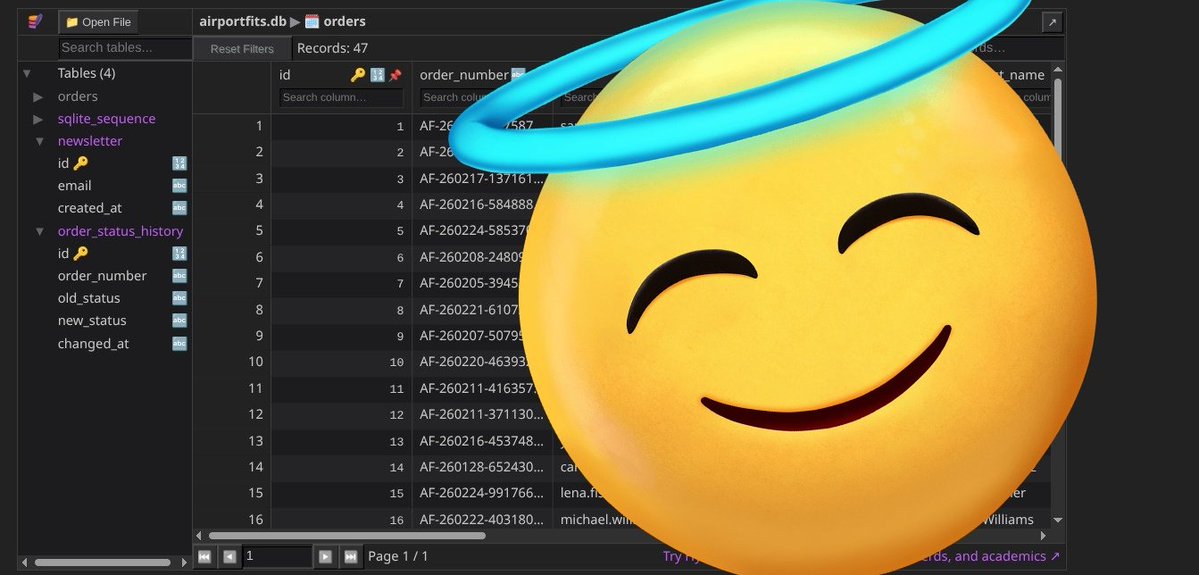Click airportfits.db in the breadcrumb
This screenshot has height=575, width=1199.
[x=242, y=21]
